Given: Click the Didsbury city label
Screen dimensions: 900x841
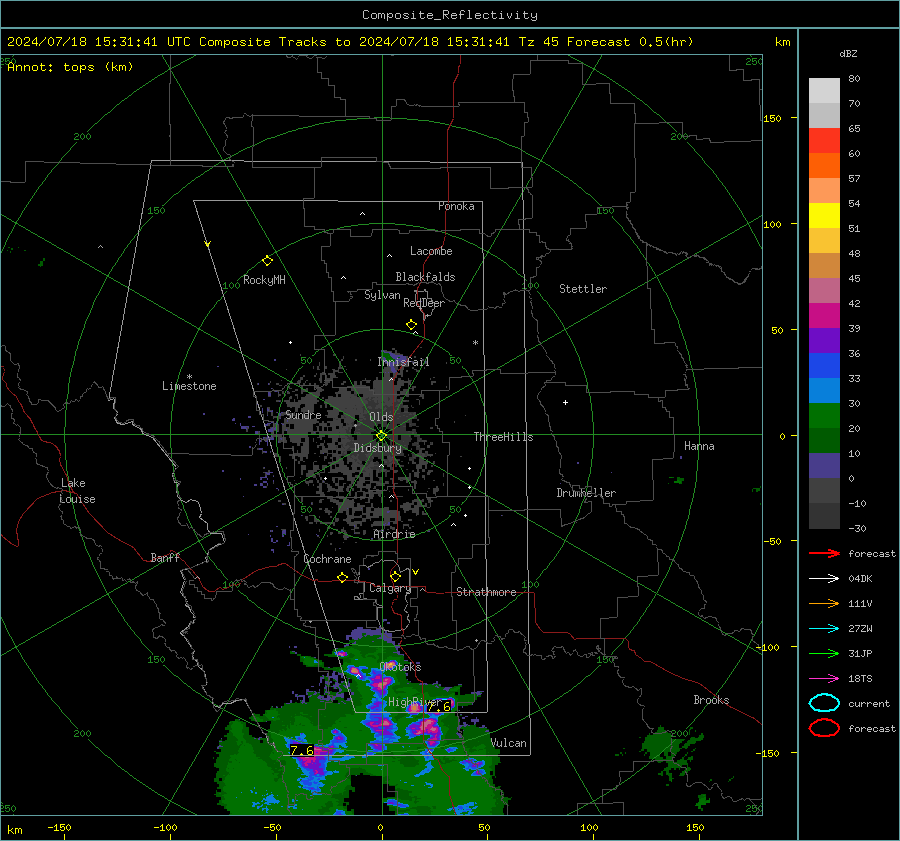Looking at the screenshot, I should pyautogui.click(x=377, y=448).
